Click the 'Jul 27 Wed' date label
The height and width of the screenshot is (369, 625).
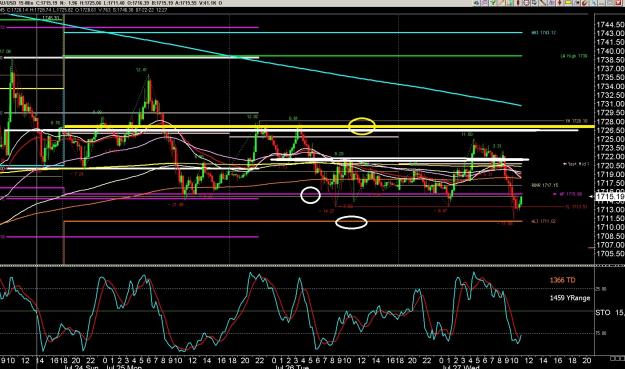(x=461, y=367)
